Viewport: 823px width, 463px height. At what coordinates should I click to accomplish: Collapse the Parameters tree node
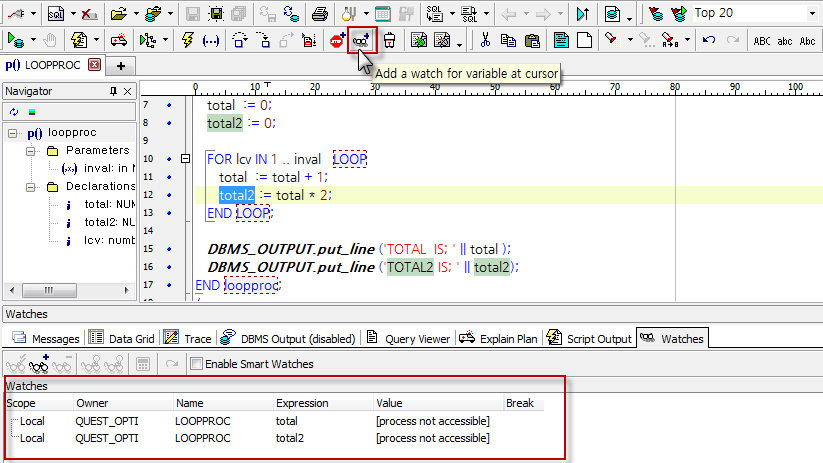pyautogui.click(x=31, y=150)
